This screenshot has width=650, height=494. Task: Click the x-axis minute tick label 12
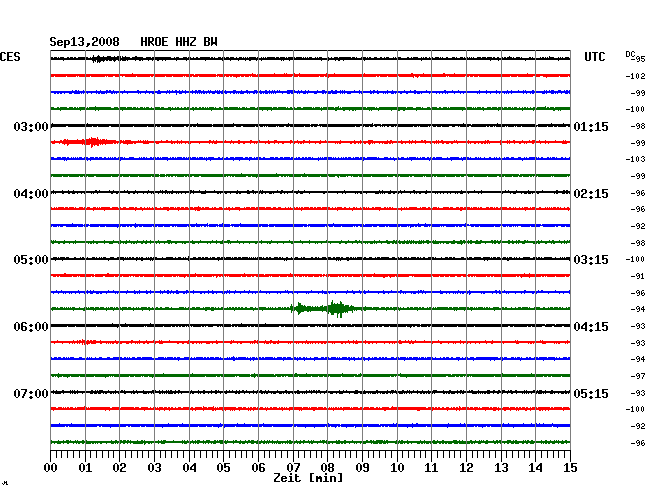pos(466,467)
